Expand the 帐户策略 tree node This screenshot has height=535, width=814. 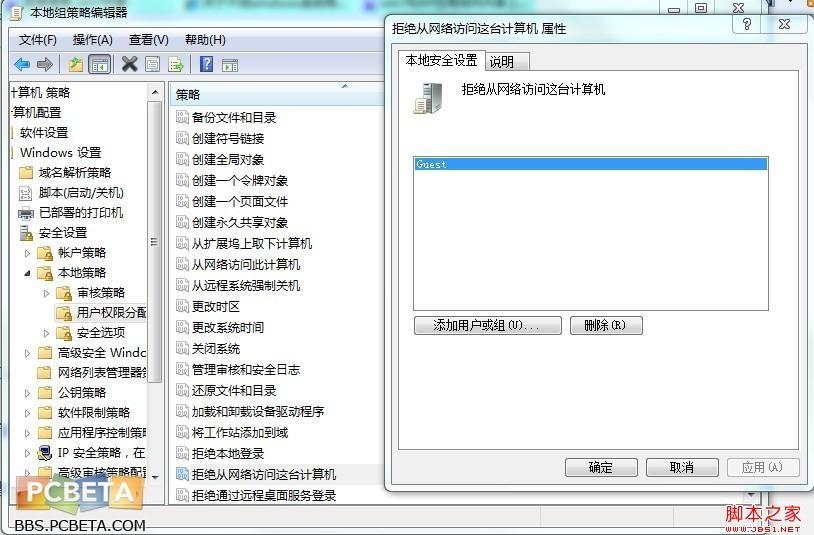(x=28, y=253)
